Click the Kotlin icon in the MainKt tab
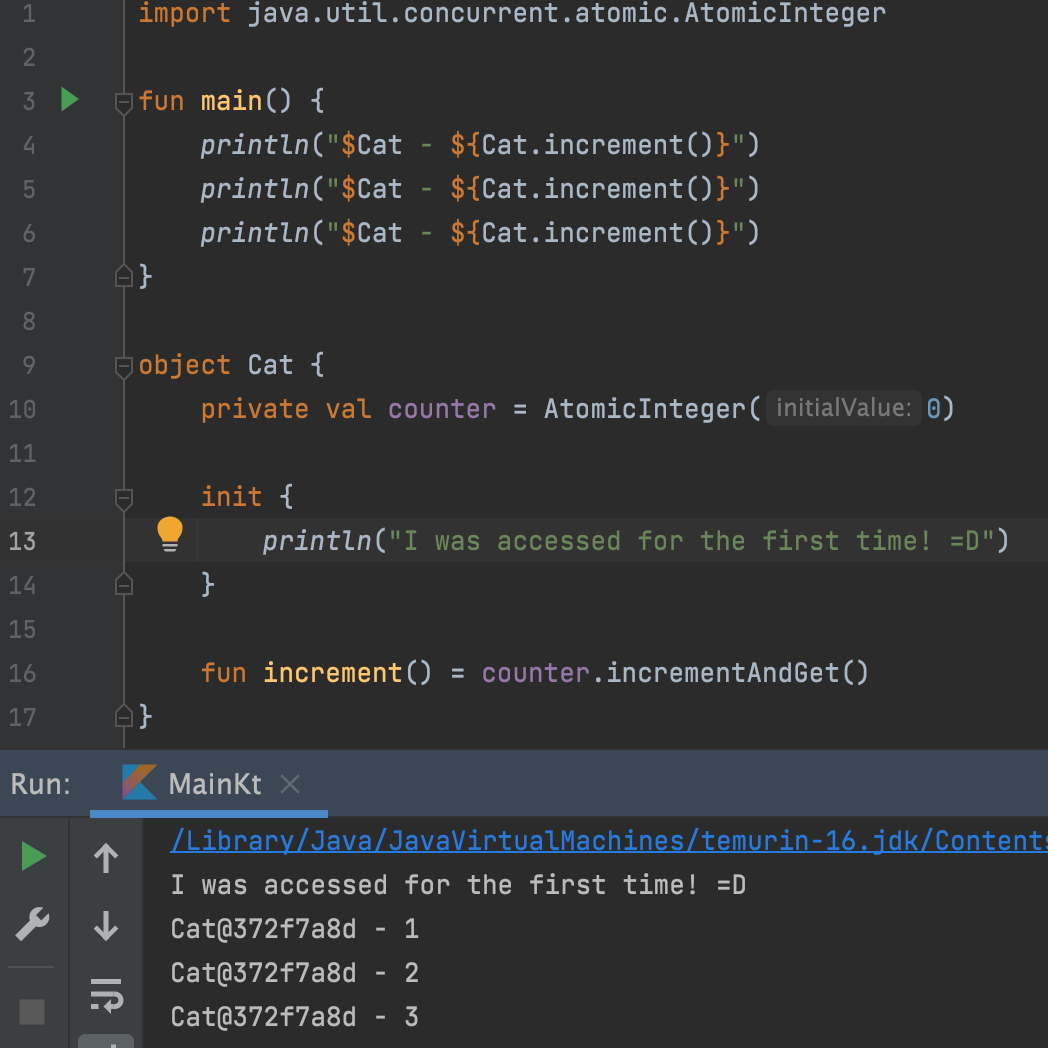Screen dimensions: 1048x1048 click(x=140, y=784)
